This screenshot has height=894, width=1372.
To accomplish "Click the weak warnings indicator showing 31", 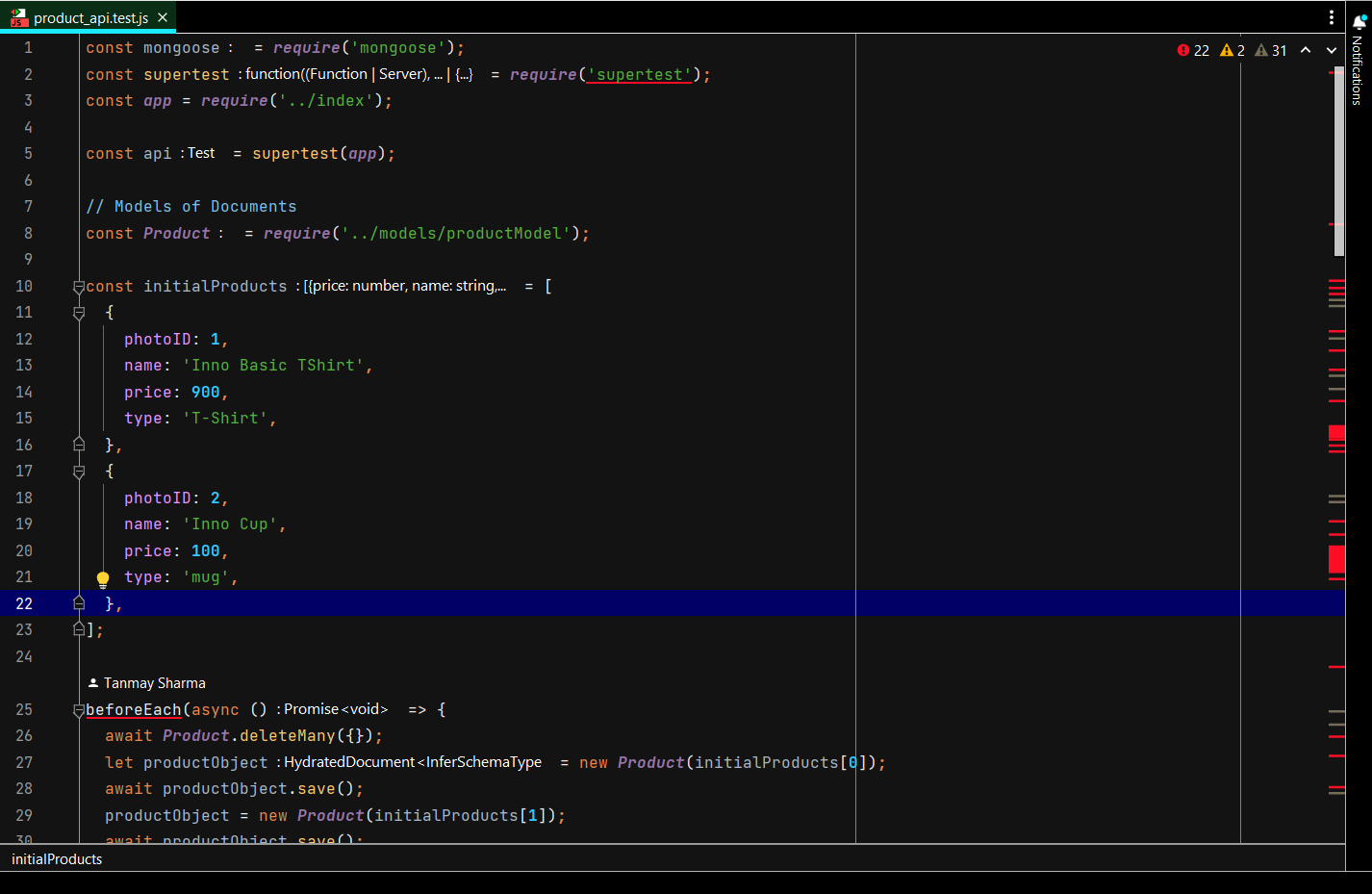I will coord(1271,51).
